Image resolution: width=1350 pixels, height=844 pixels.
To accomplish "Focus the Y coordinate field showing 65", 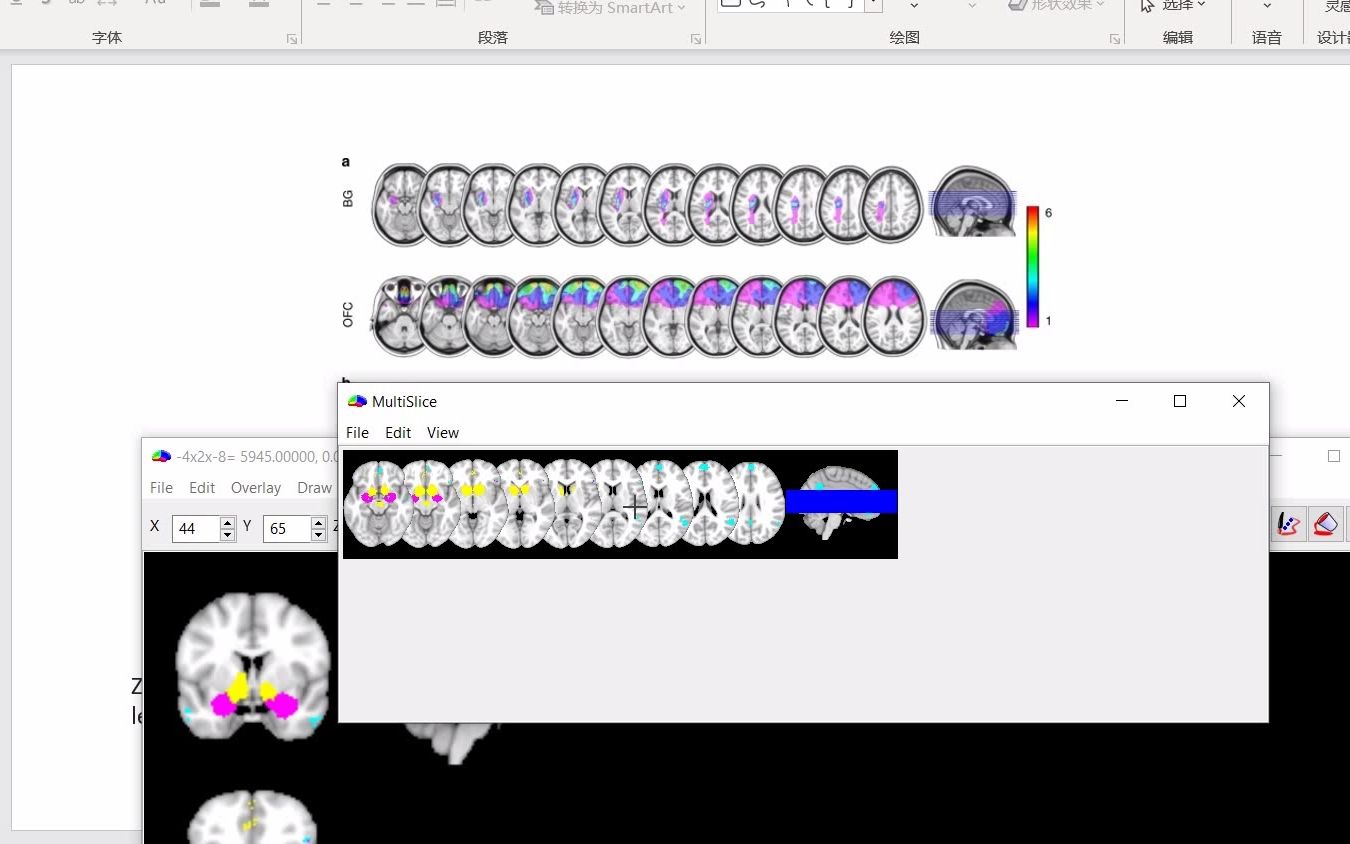I will tap(287, 528).
